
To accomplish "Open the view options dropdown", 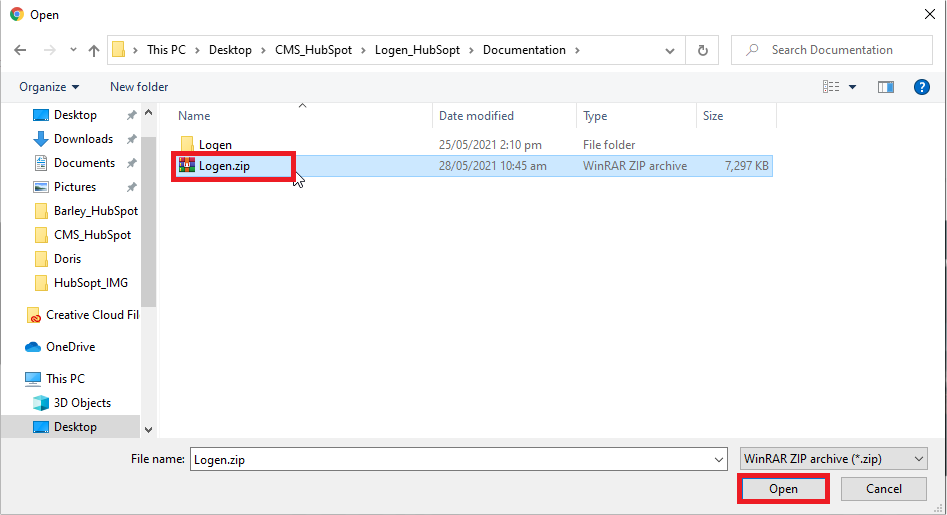I will point(853,87).
